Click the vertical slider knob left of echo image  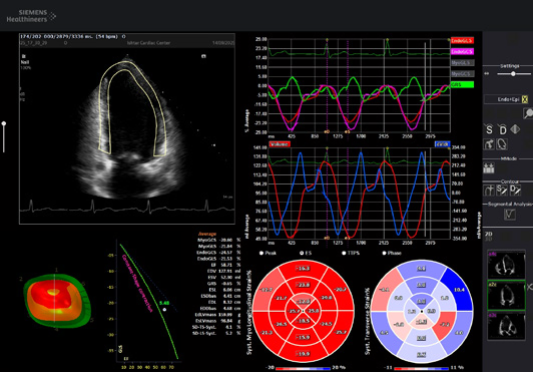pyautogui.click(x=4, y=124)
